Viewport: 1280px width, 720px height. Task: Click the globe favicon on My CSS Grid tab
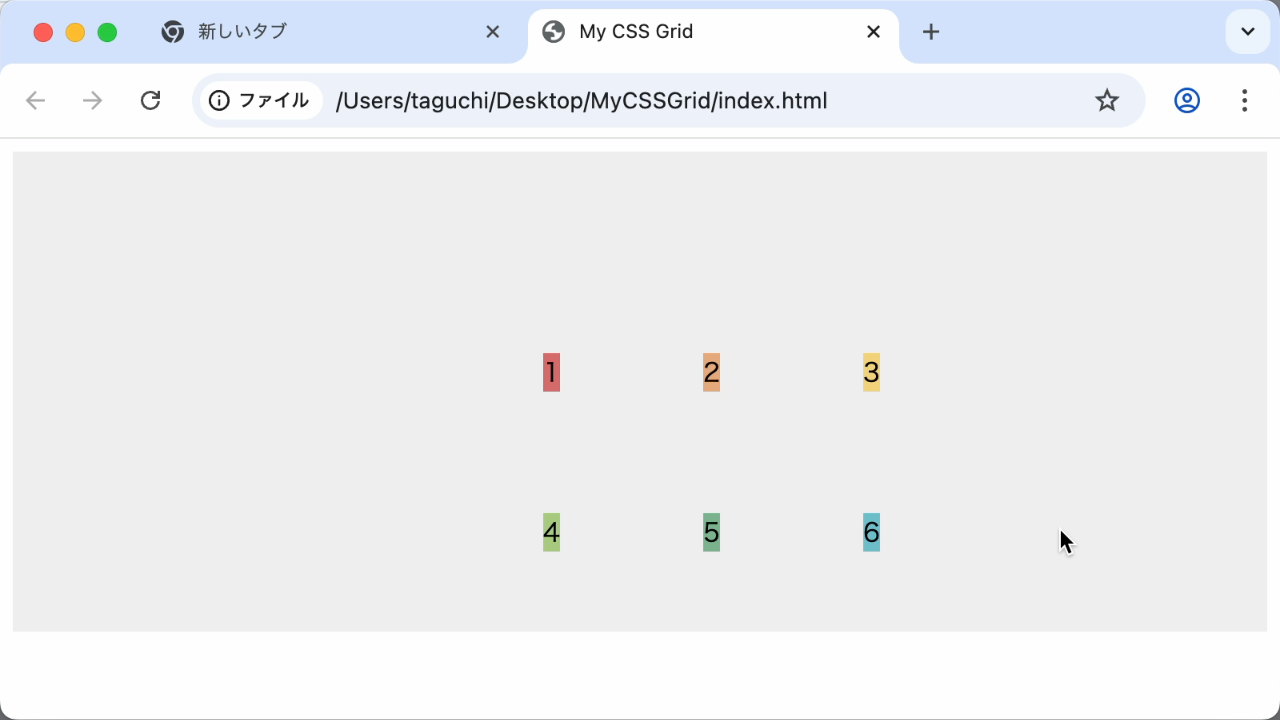(x=554, y=32)
